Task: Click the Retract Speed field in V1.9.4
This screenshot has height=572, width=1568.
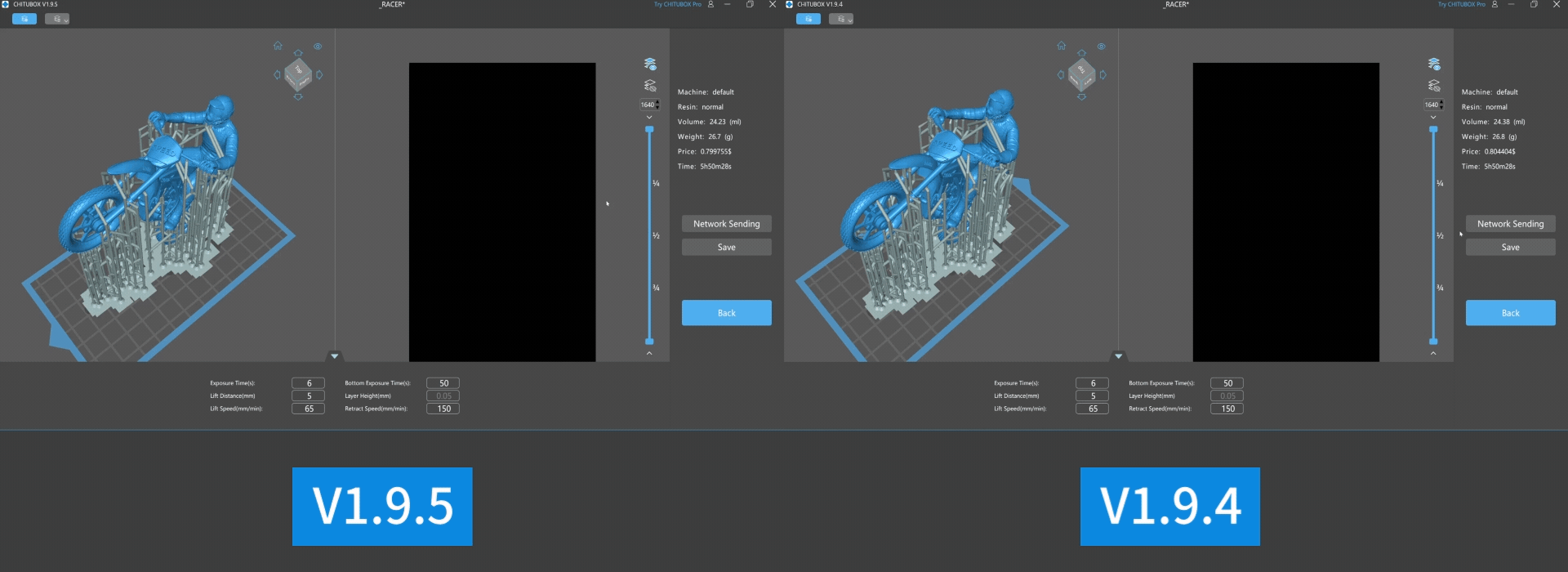Action: click(x=1227, y=409)
